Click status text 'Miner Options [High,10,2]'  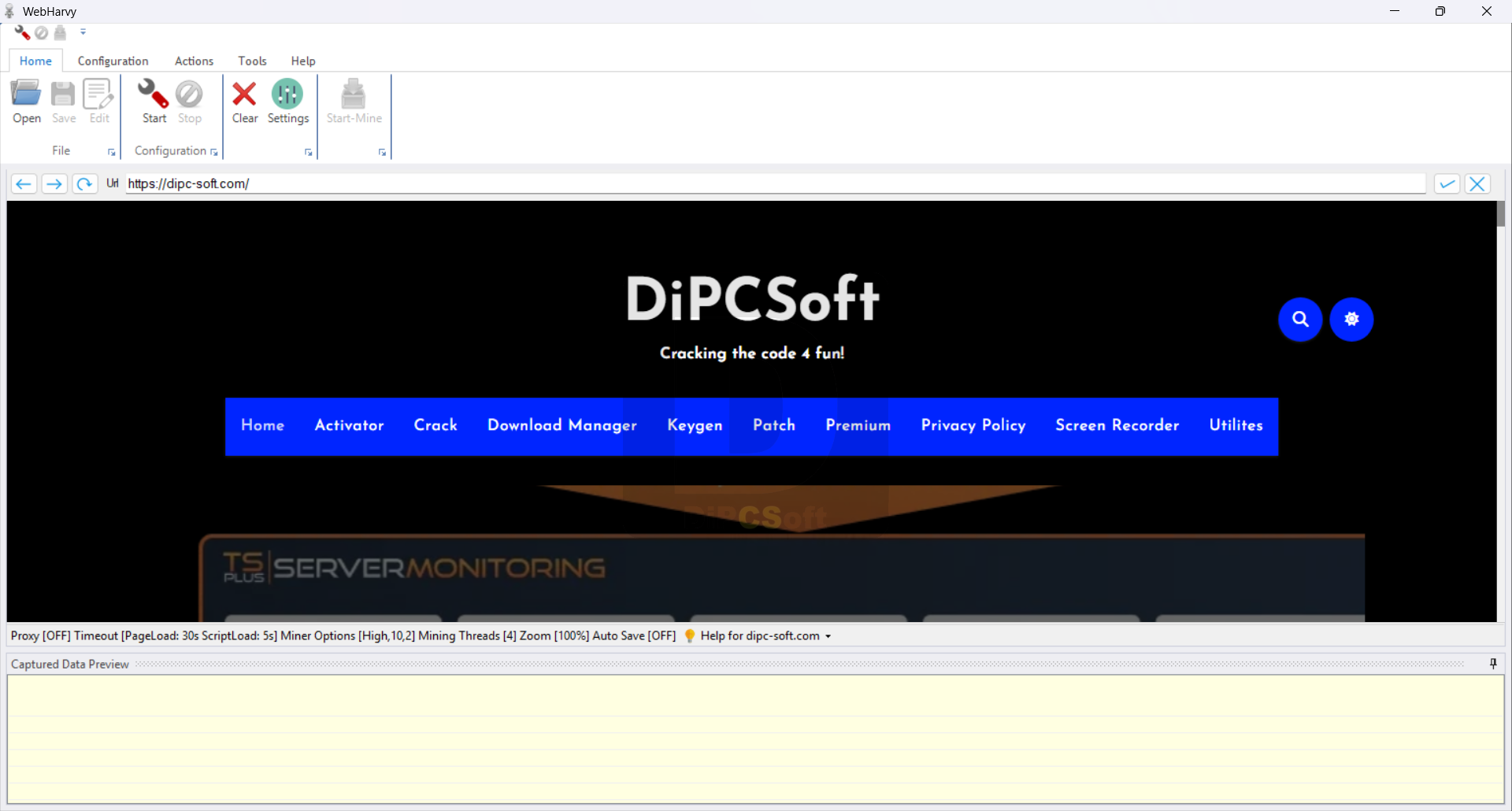347,635
